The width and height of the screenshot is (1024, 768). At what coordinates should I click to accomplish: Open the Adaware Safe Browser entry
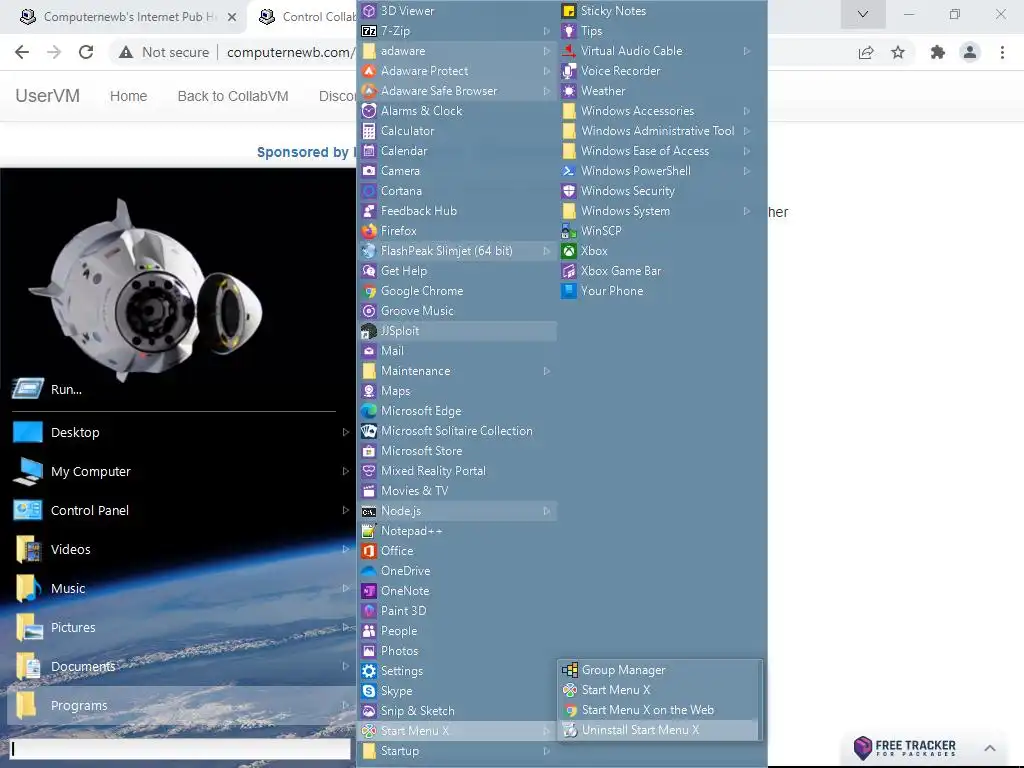click(457, 91)
